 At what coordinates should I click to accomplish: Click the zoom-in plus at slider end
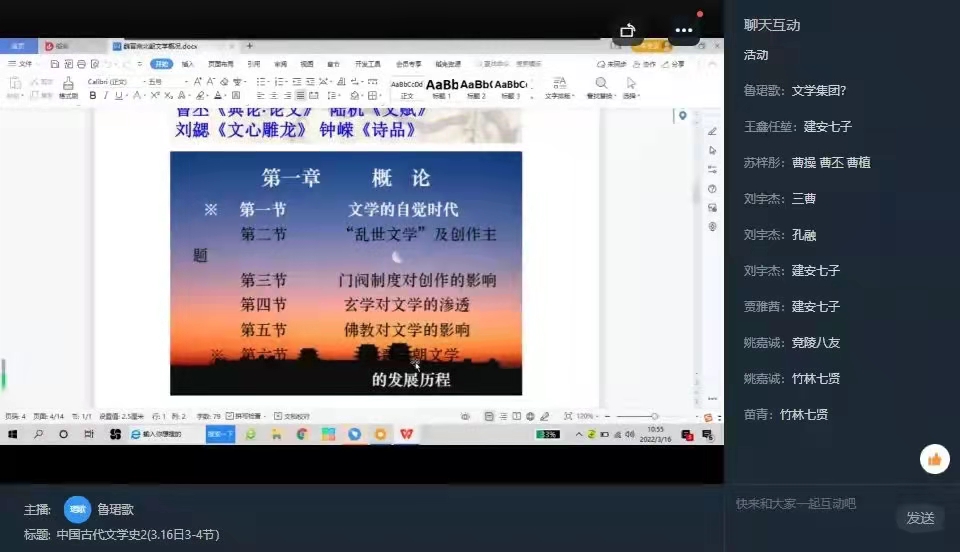[x=697, y=416]
